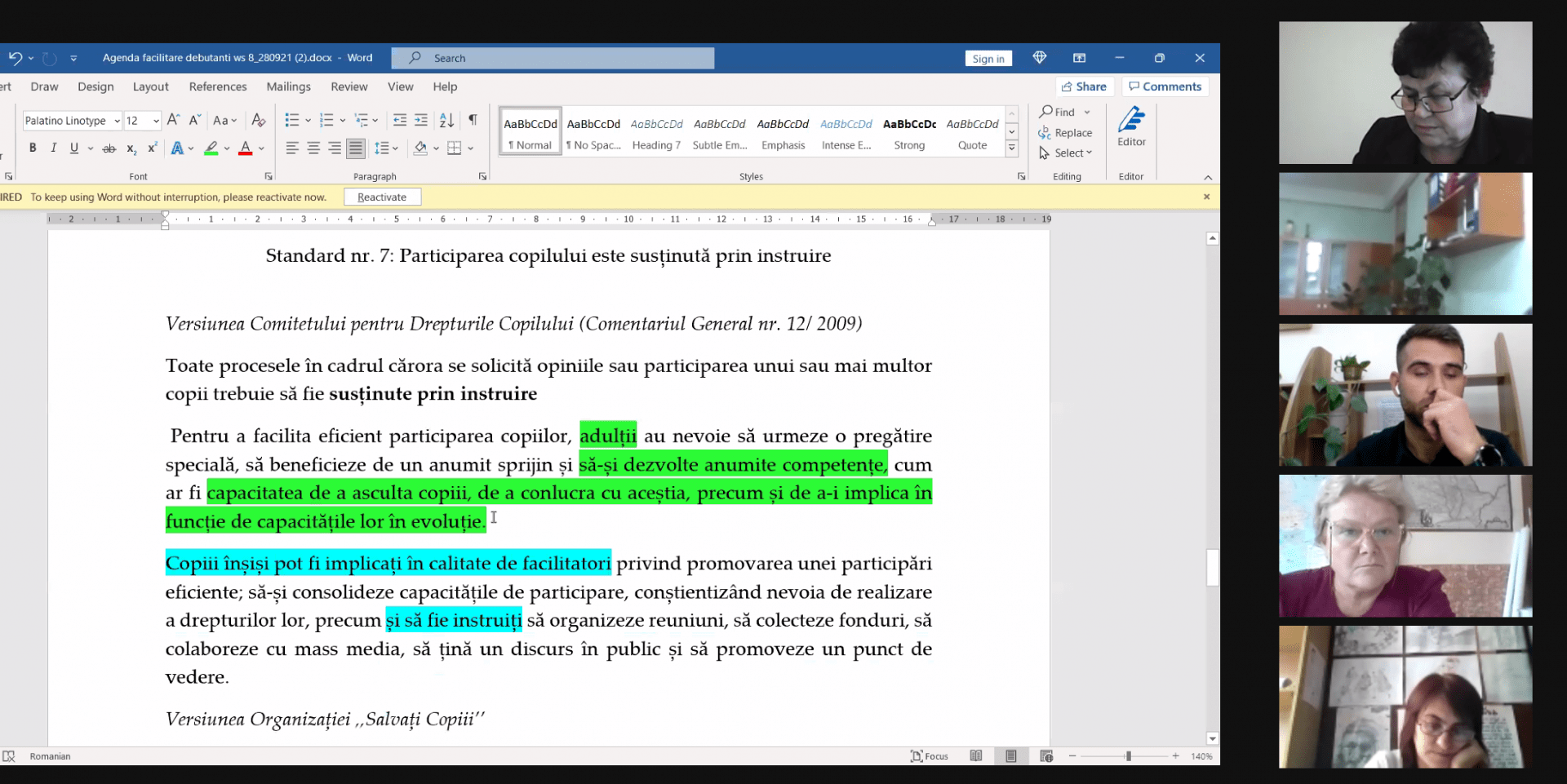This screenshot has width=1567, height=784.
Task: Click the Search box in title bar
Action: pyautogui.click(x=553, y=58)
